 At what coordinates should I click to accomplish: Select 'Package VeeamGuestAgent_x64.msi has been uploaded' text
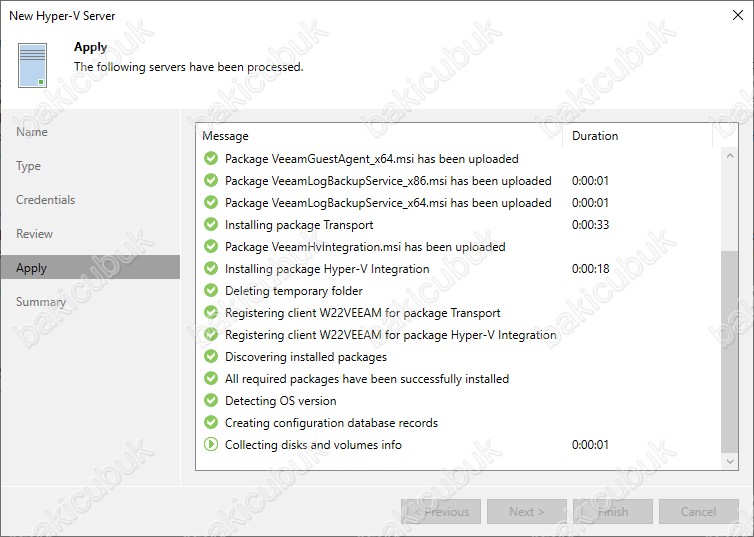click(x=372, y=159)
